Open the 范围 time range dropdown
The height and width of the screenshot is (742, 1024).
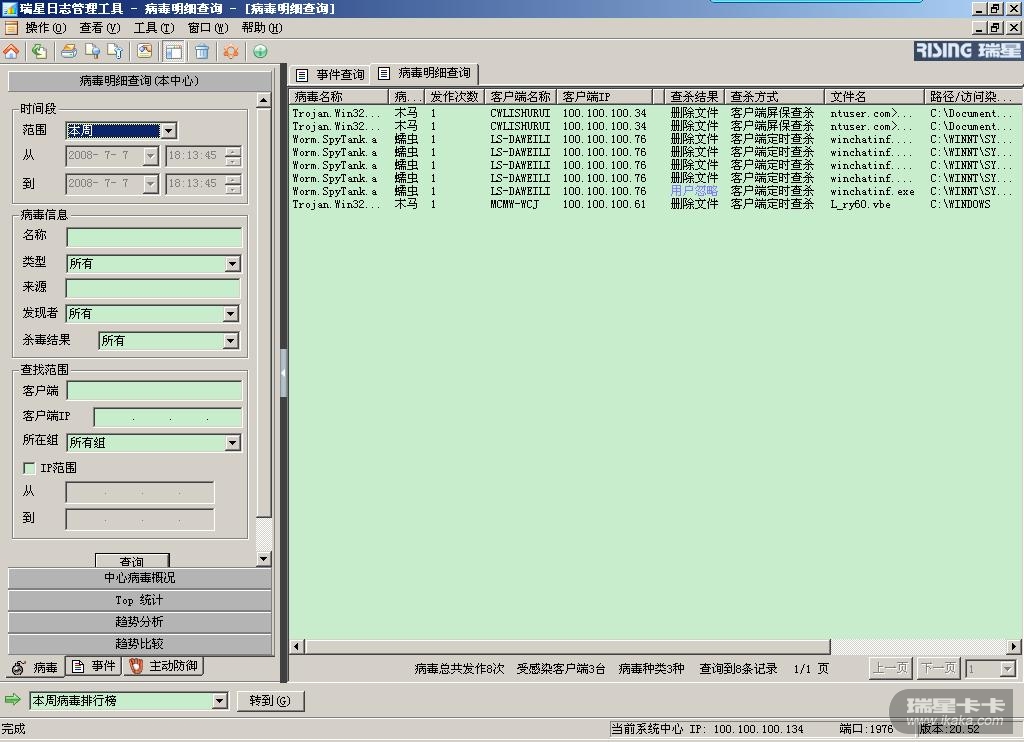pos(168,131)
